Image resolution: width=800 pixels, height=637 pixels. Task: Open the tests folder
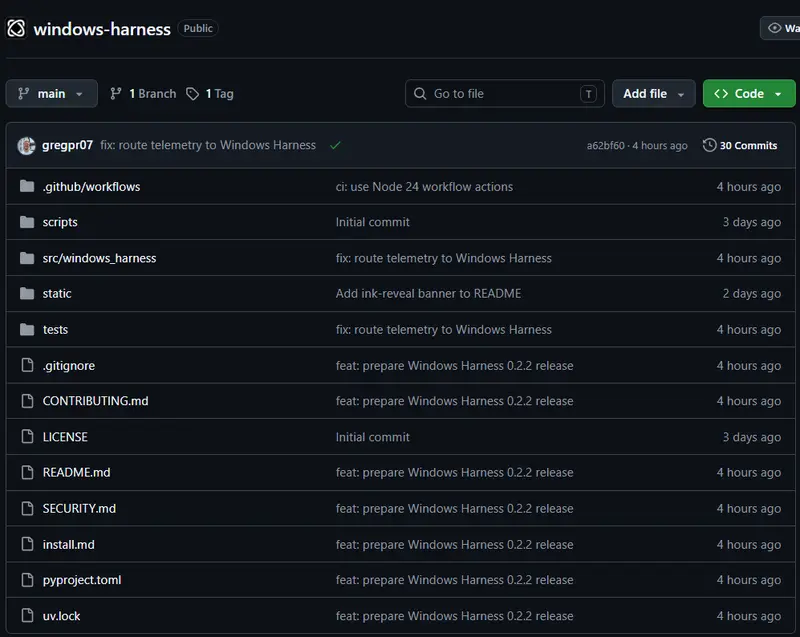pyautogui.click(x=55, y=329)
